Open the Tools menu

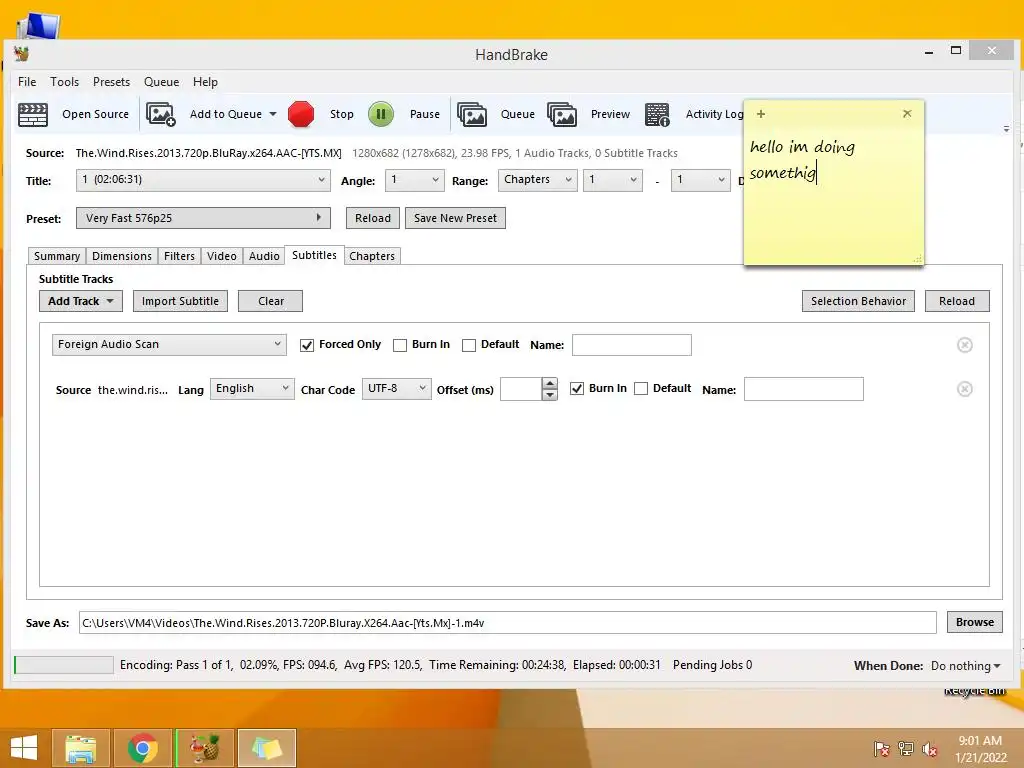tap(65, 82)
